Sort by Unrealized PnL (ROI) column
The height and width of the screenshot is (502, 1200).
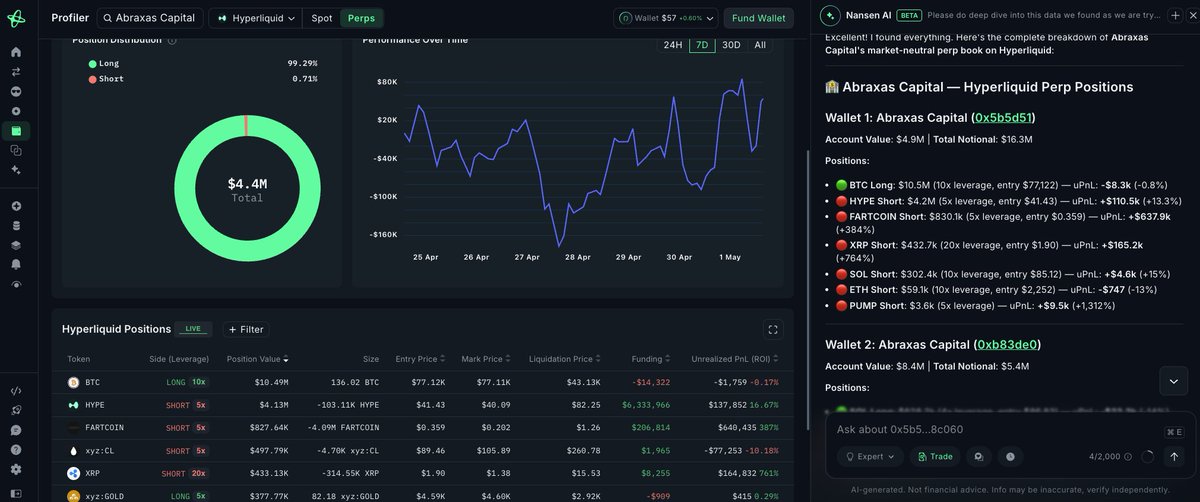[735, 359]
